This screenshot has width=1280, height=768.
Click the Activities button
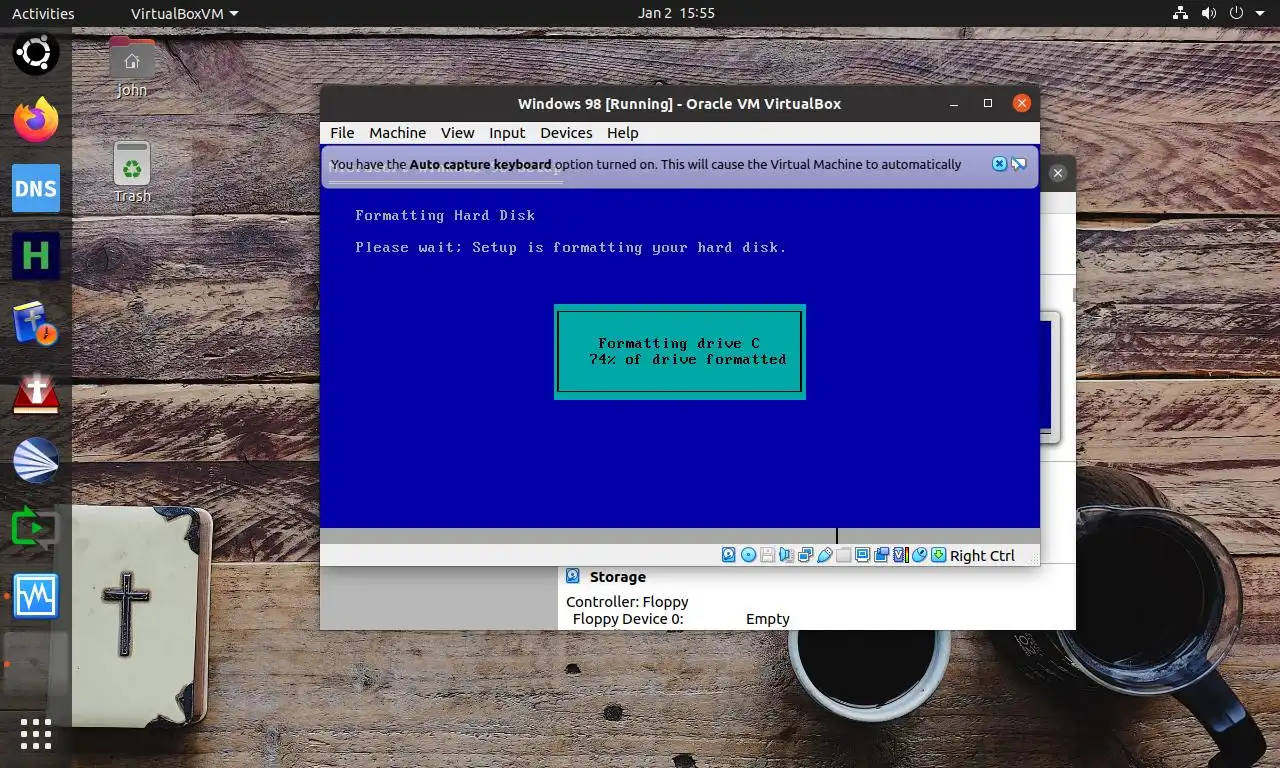pos(43,13)
